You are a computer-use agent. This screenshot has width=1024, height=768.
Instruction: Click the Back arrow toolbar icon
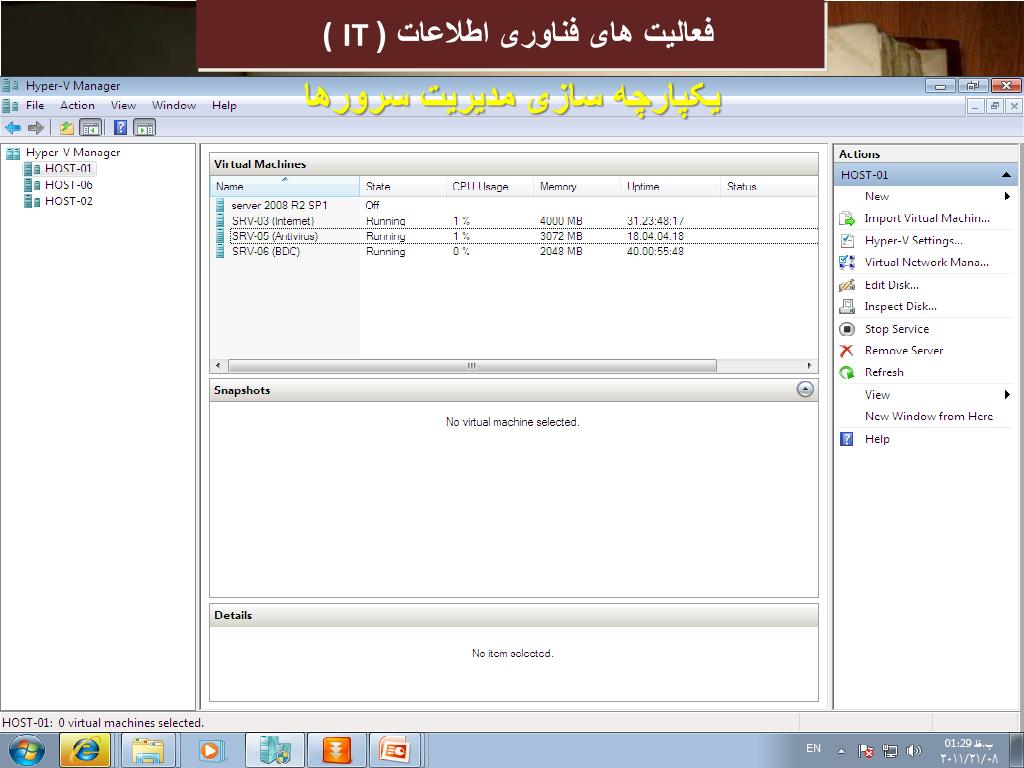pos(12,127)
